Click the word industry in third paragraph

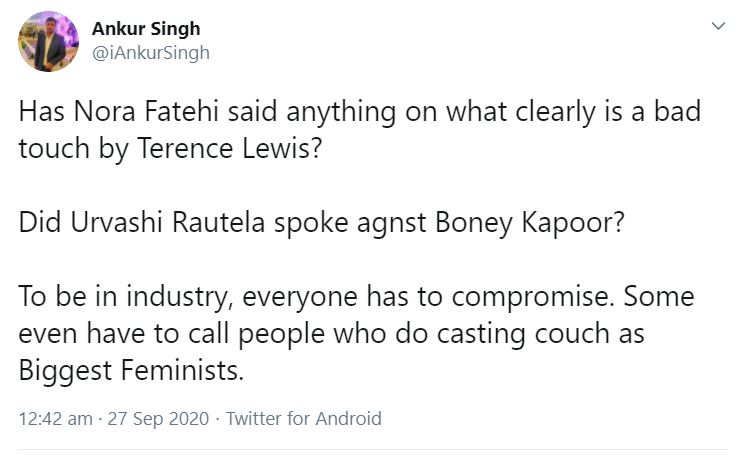click(x=178, y=298)
